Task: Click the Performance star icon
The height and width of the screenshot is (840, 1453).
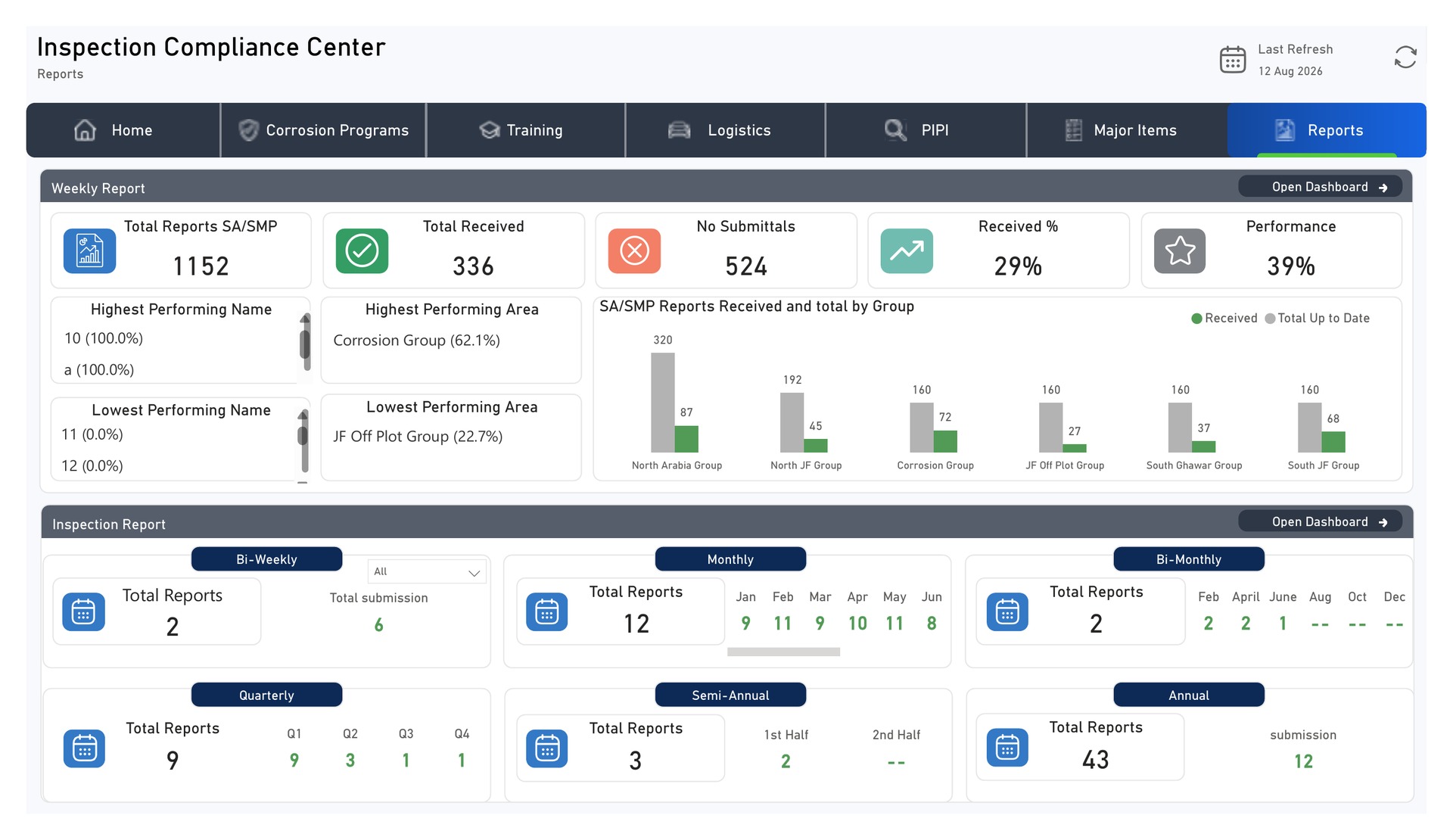Action: coord(1180,250)
